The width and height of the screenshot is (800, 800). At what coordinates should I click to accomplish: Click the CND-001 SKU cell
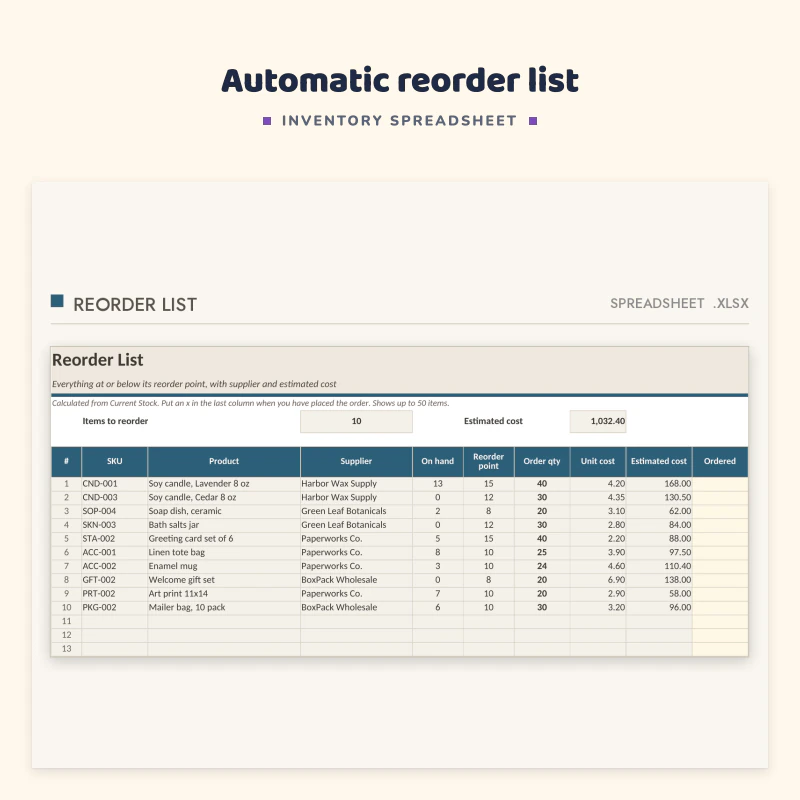[x=114, y=484]
